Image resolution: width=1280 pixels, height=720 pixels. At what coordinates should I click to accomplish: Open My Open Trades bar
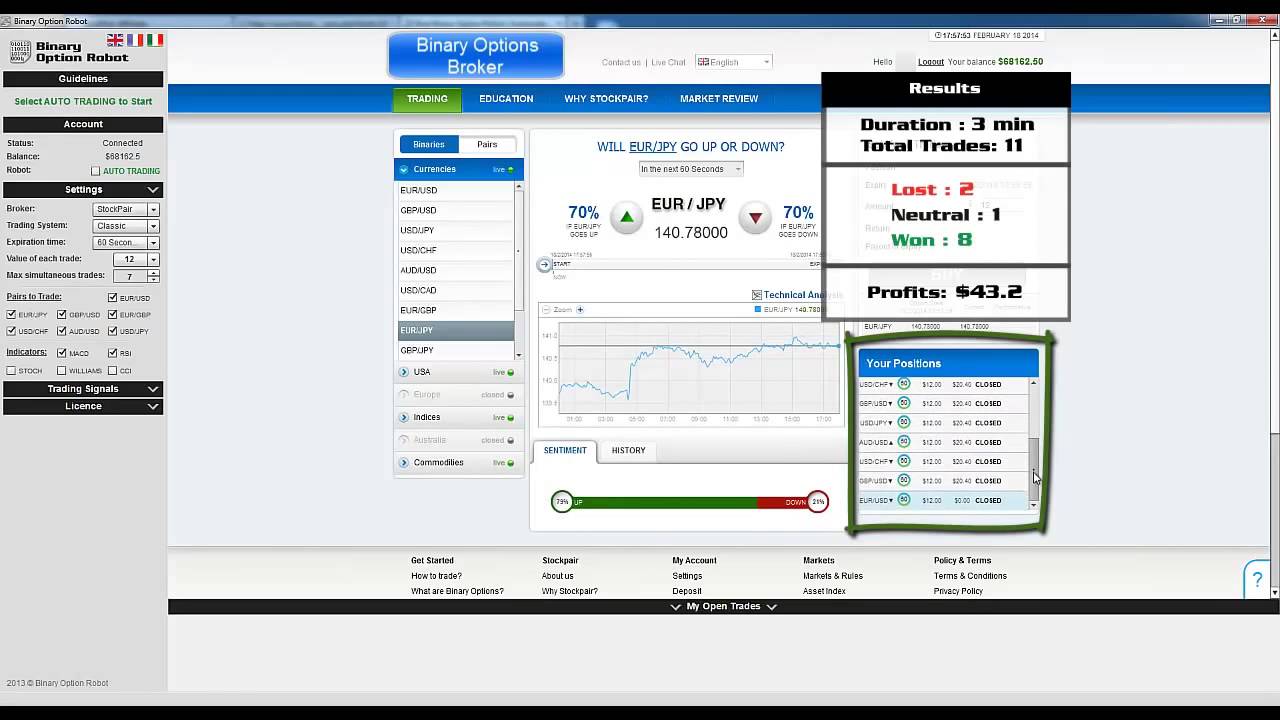tap(723, 607)
